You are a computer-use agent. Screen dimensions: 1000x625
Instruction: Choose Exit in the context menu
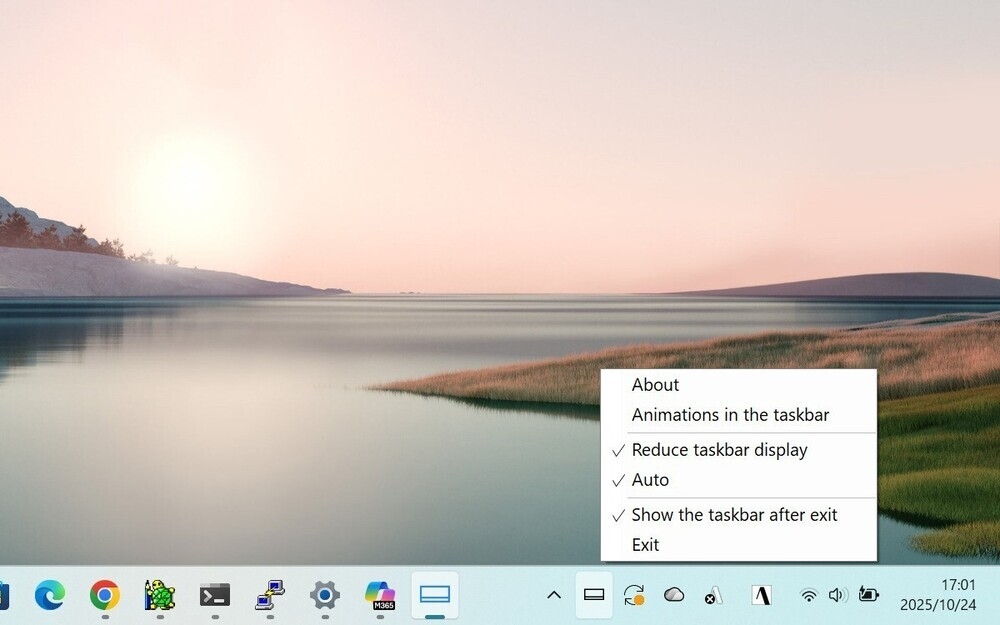pos(739,545)
